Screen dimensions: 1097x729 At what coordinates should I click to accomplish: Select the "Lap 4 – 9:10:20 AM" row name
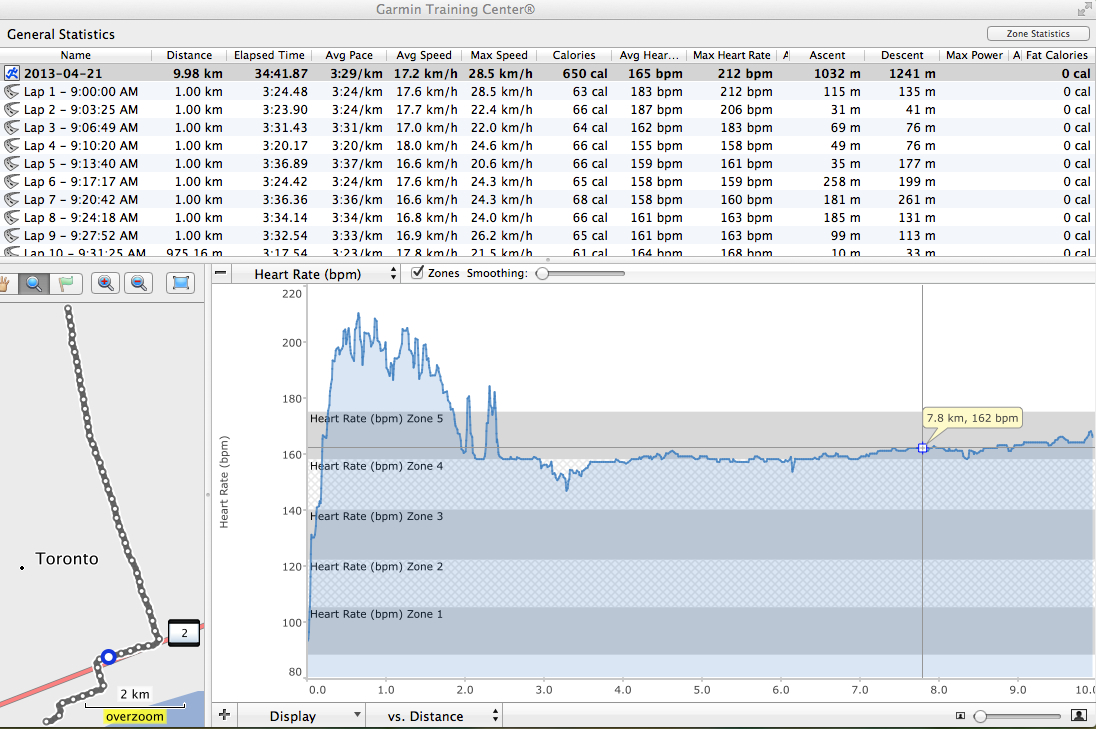81,146
